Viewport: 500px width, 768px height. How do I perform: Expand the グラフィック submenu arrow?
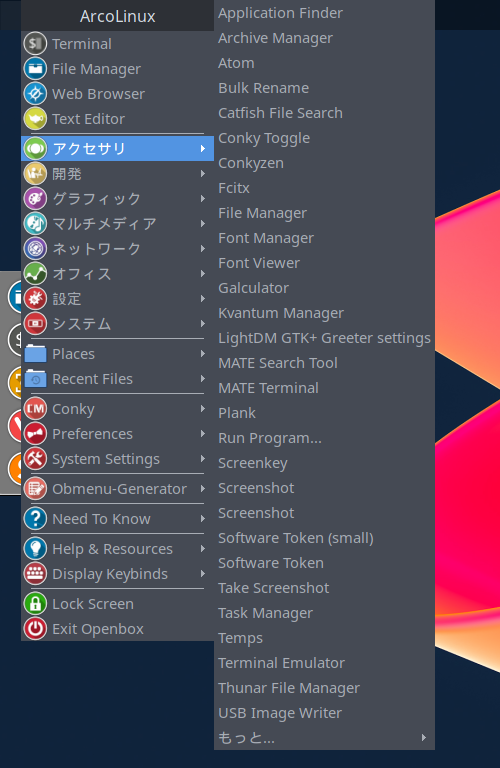(x=203, y=198)
